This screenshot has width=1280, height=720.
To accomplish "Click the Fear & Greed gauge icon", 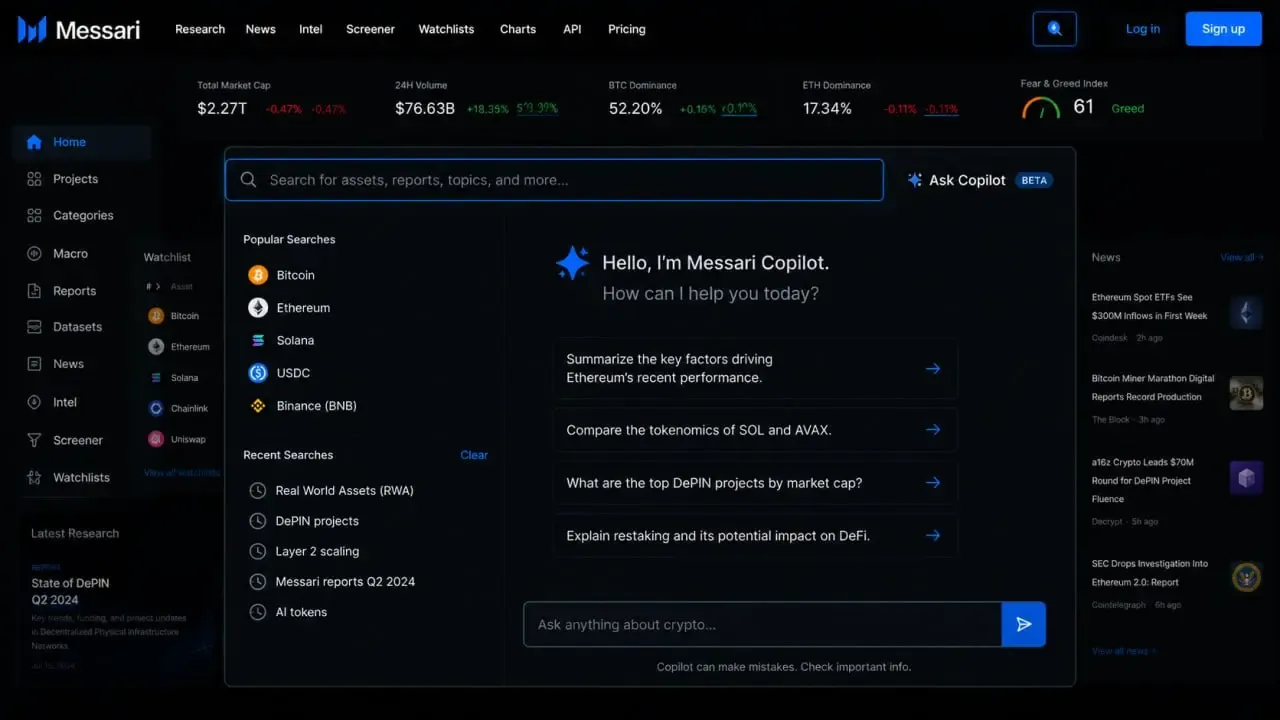I will tap(1041, 108).
